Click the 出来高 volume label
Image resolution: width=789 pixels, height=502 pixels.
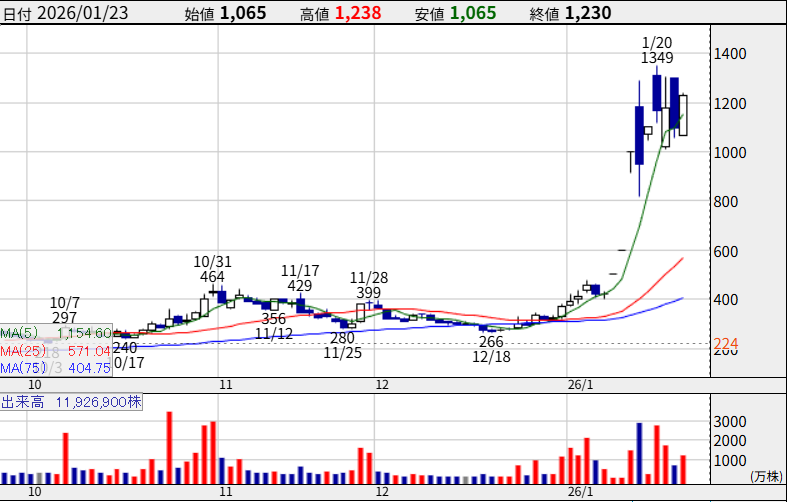[26, 402]
